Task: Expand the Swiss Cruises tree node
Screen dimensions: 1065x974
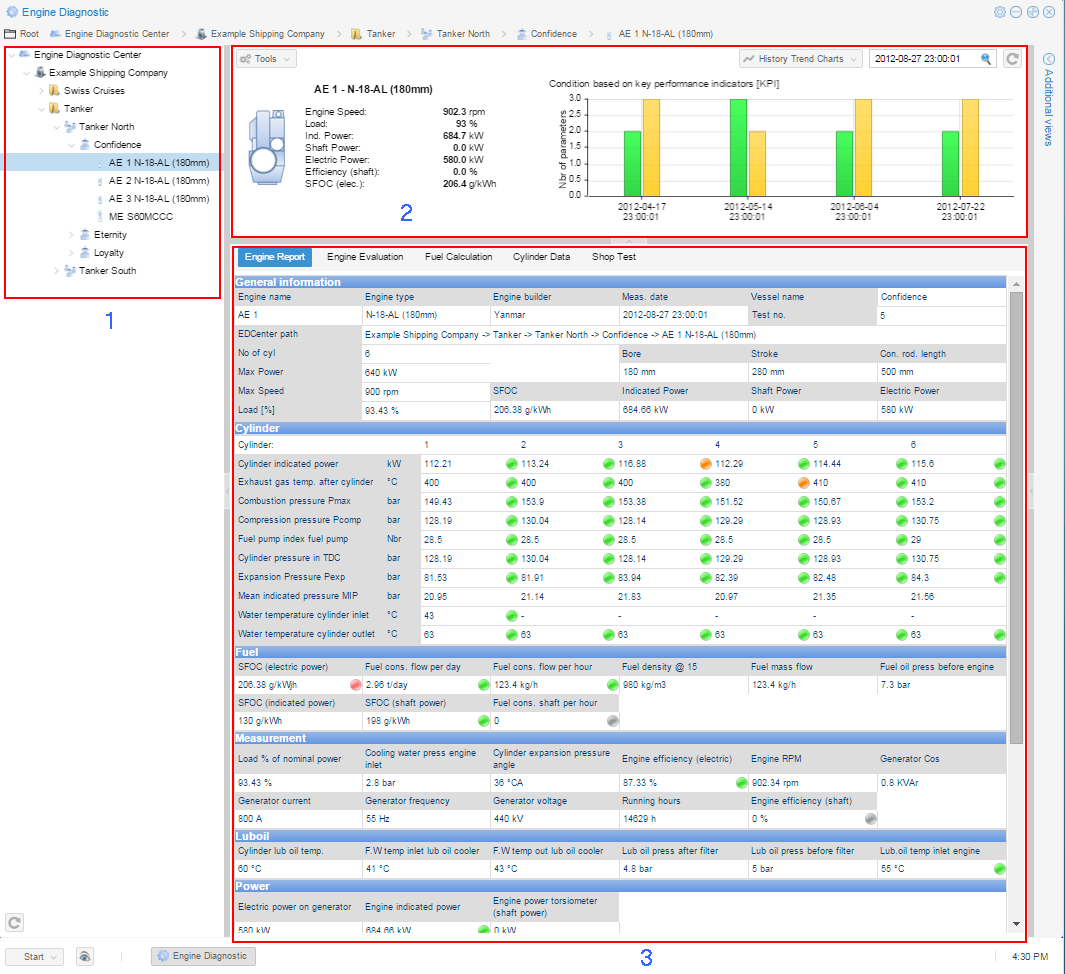Action: click(42, 91)
